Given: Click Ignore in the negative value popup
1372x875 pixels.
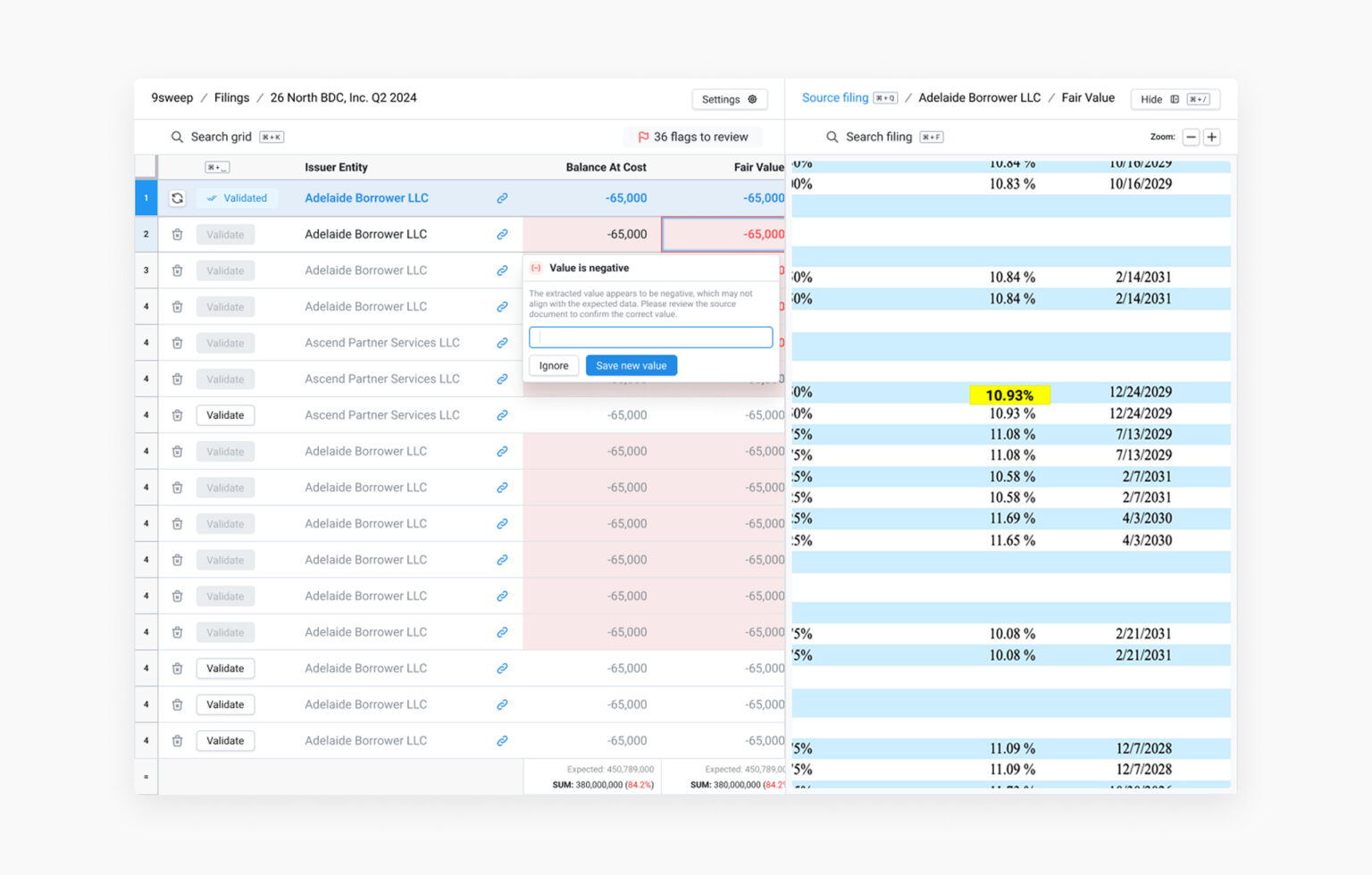Looking at the screenshot, I should pyautogui.click(x=554, y=365).
